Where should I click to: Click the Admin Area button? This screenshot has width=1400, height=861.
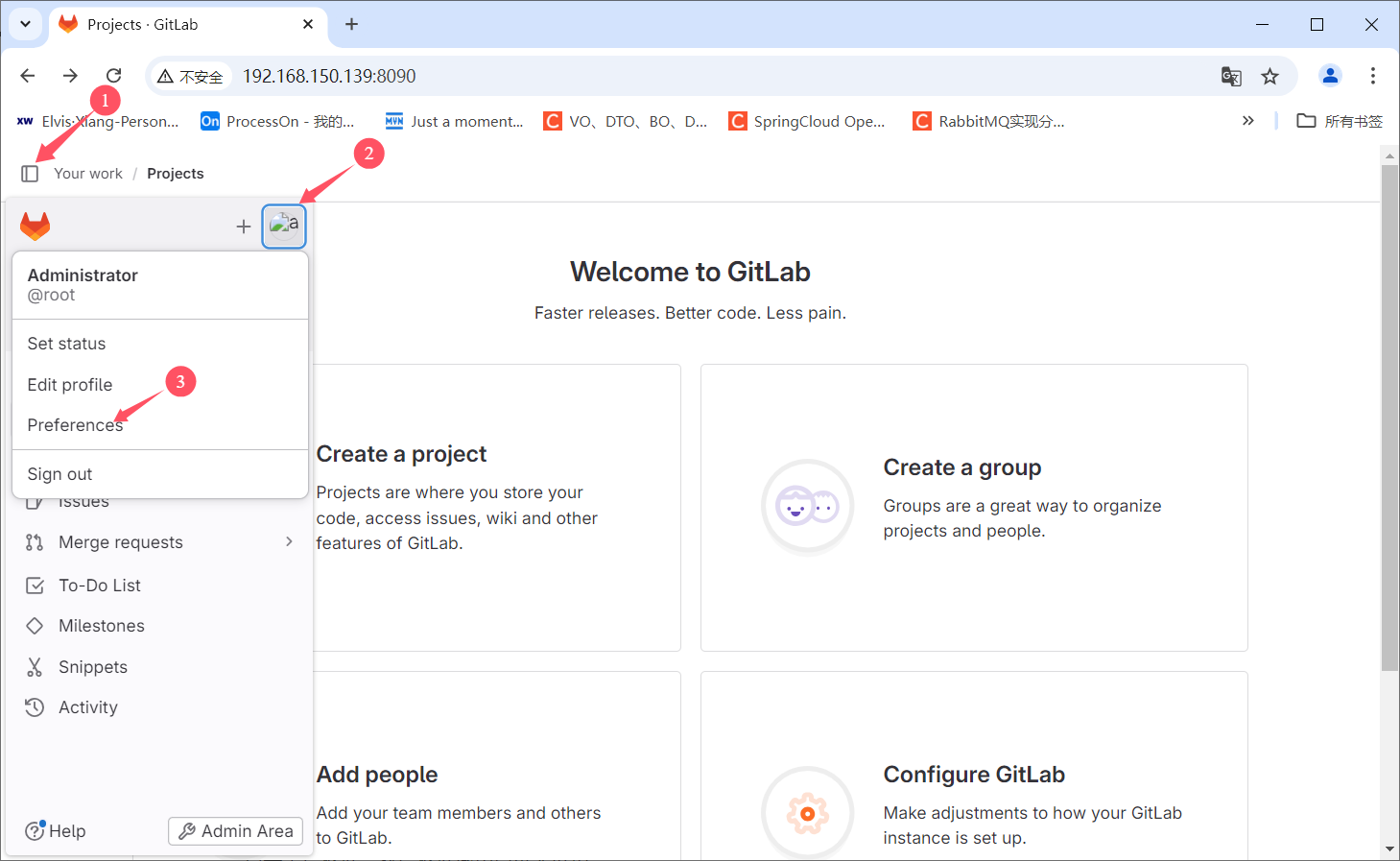pyautogui.click(x=236, y=831)
